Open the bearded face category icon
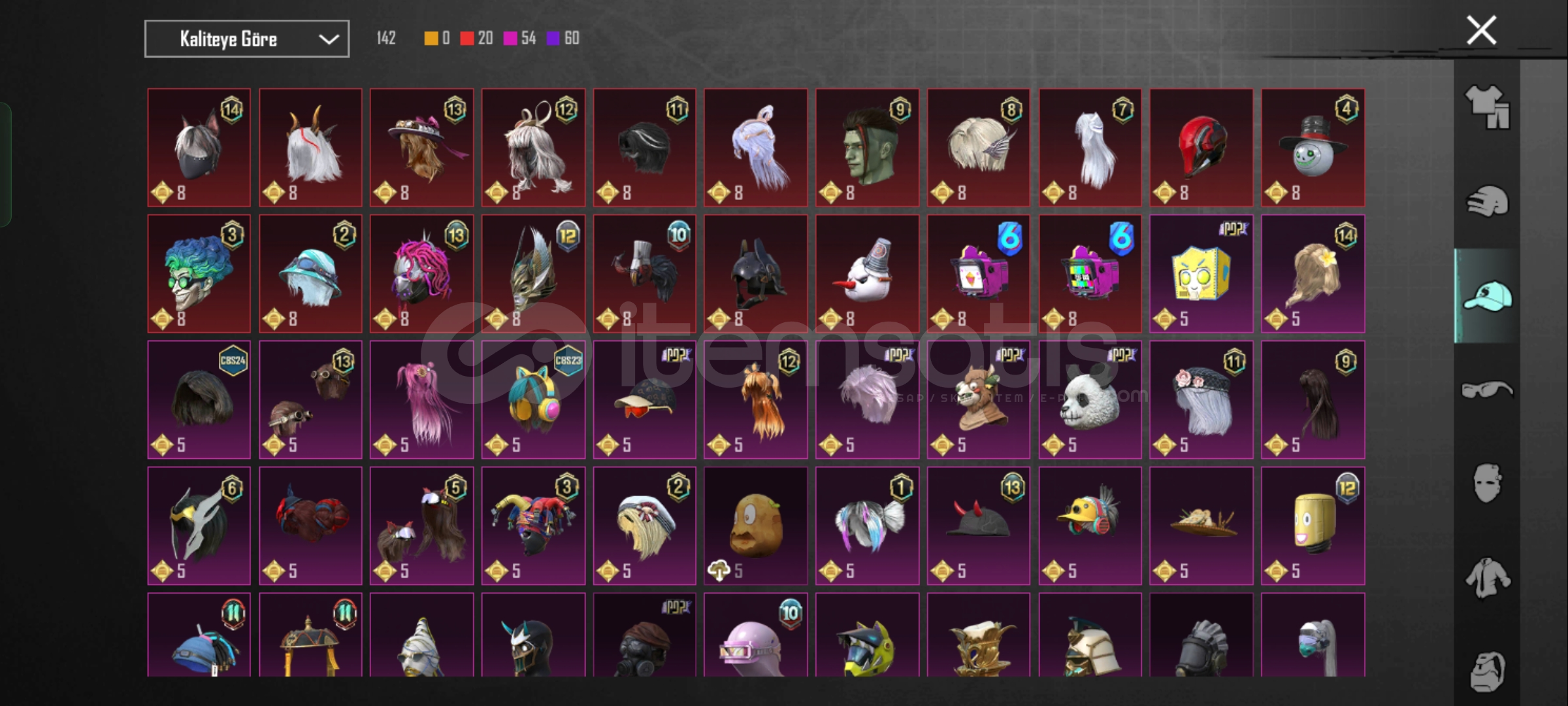The height and width of the screenshot is (706, 1568). (x=1487, y=672)
